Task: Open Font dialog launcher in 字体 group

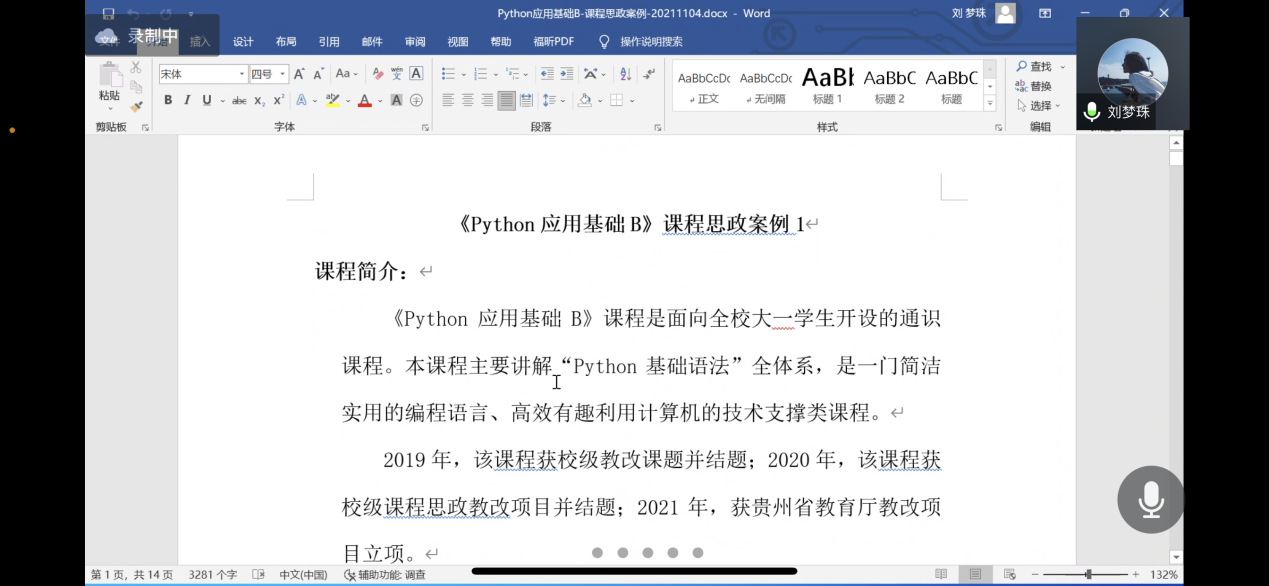Action: coord(425,128)
